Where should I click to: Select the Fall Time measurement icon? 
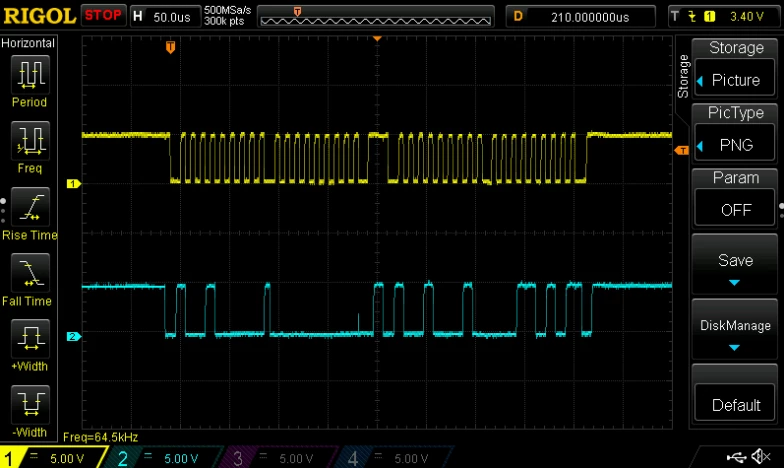[30, 273]
